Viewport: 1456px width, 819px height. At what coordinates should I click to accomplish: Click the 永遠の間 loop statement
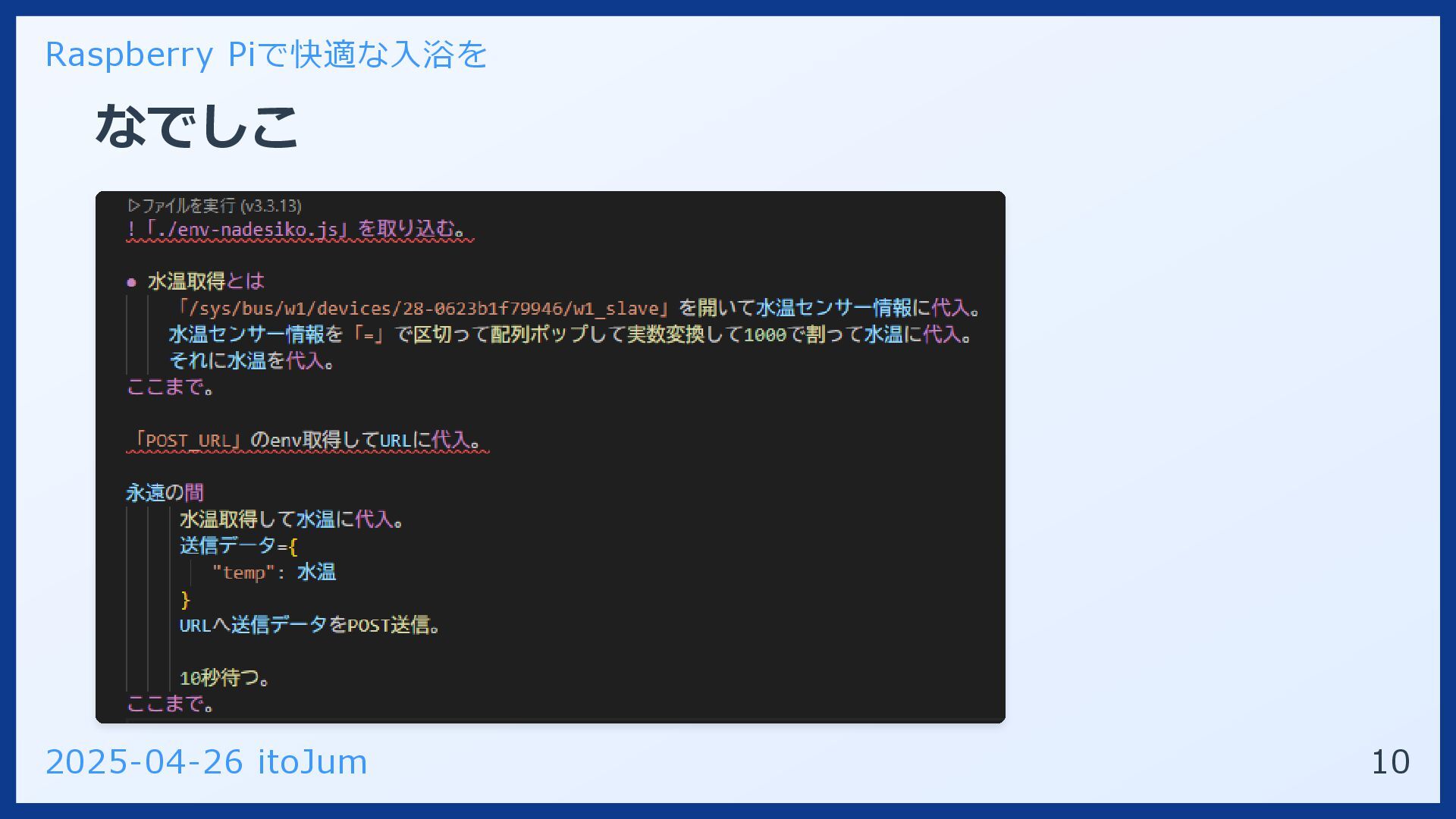click(x=165, y=493)
